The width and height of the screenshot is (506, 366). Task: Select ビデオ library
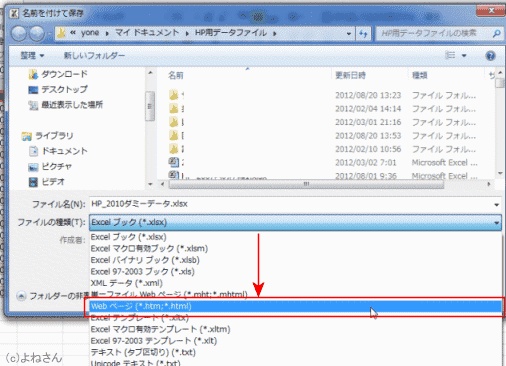(47, 182)
